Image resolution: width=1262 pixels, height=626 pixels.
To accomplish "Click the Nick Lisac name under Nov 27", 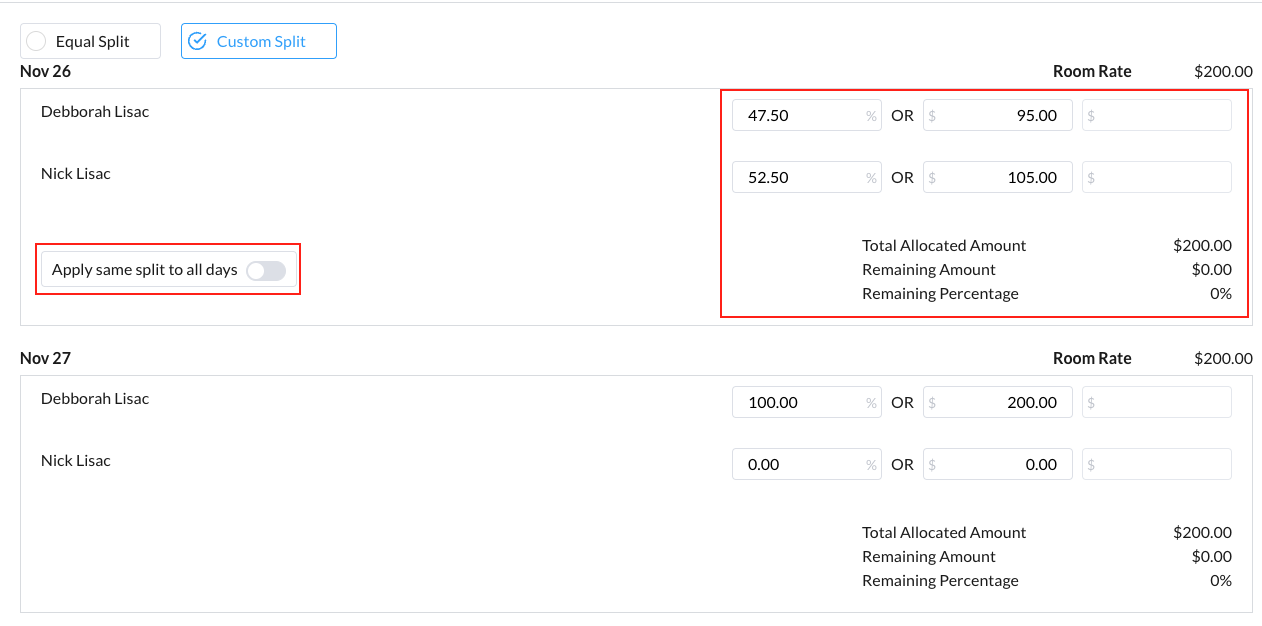I will [x=76, y=461].
